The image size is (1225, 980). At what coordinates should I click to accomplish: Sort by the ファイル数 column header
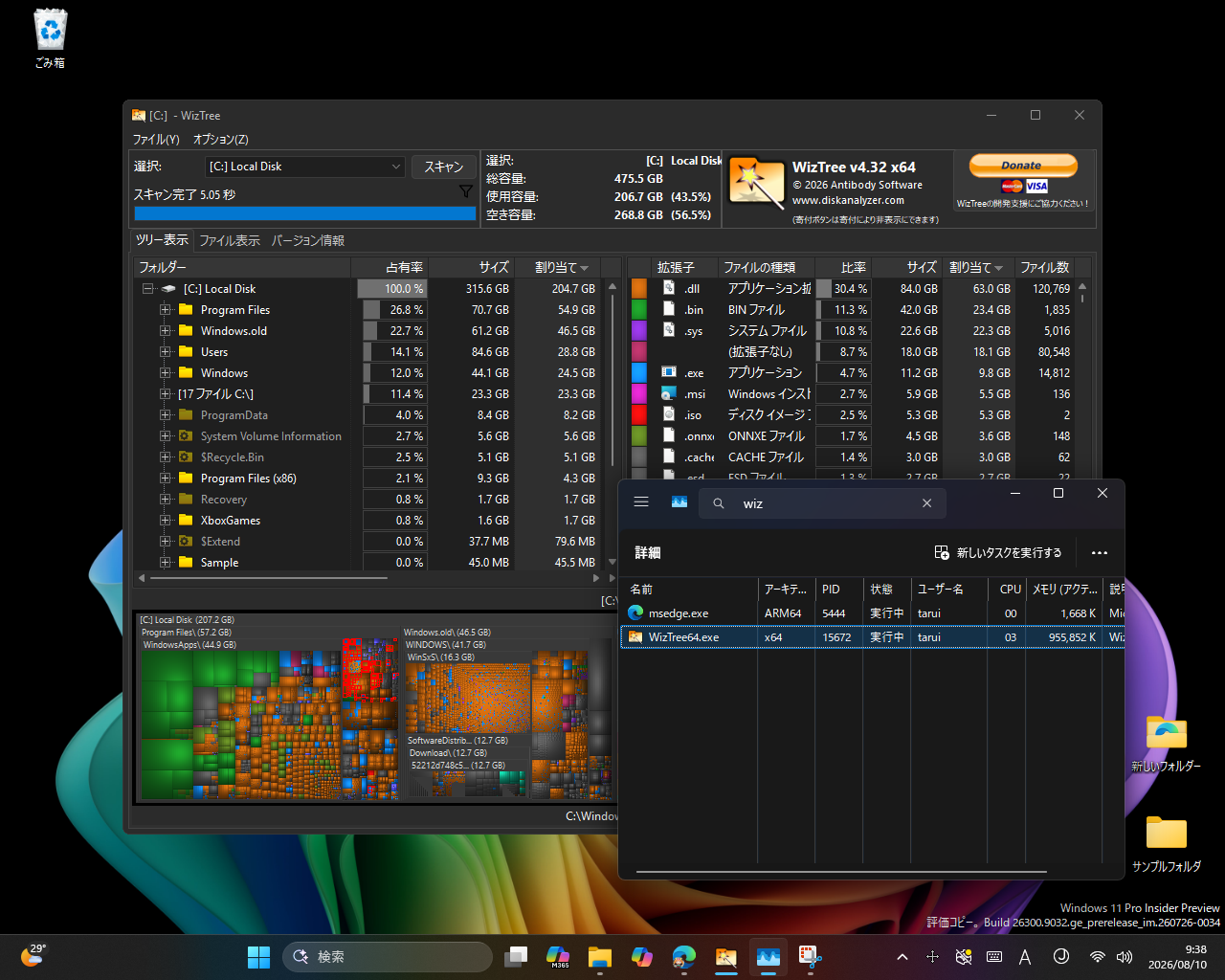(1044, 267)
